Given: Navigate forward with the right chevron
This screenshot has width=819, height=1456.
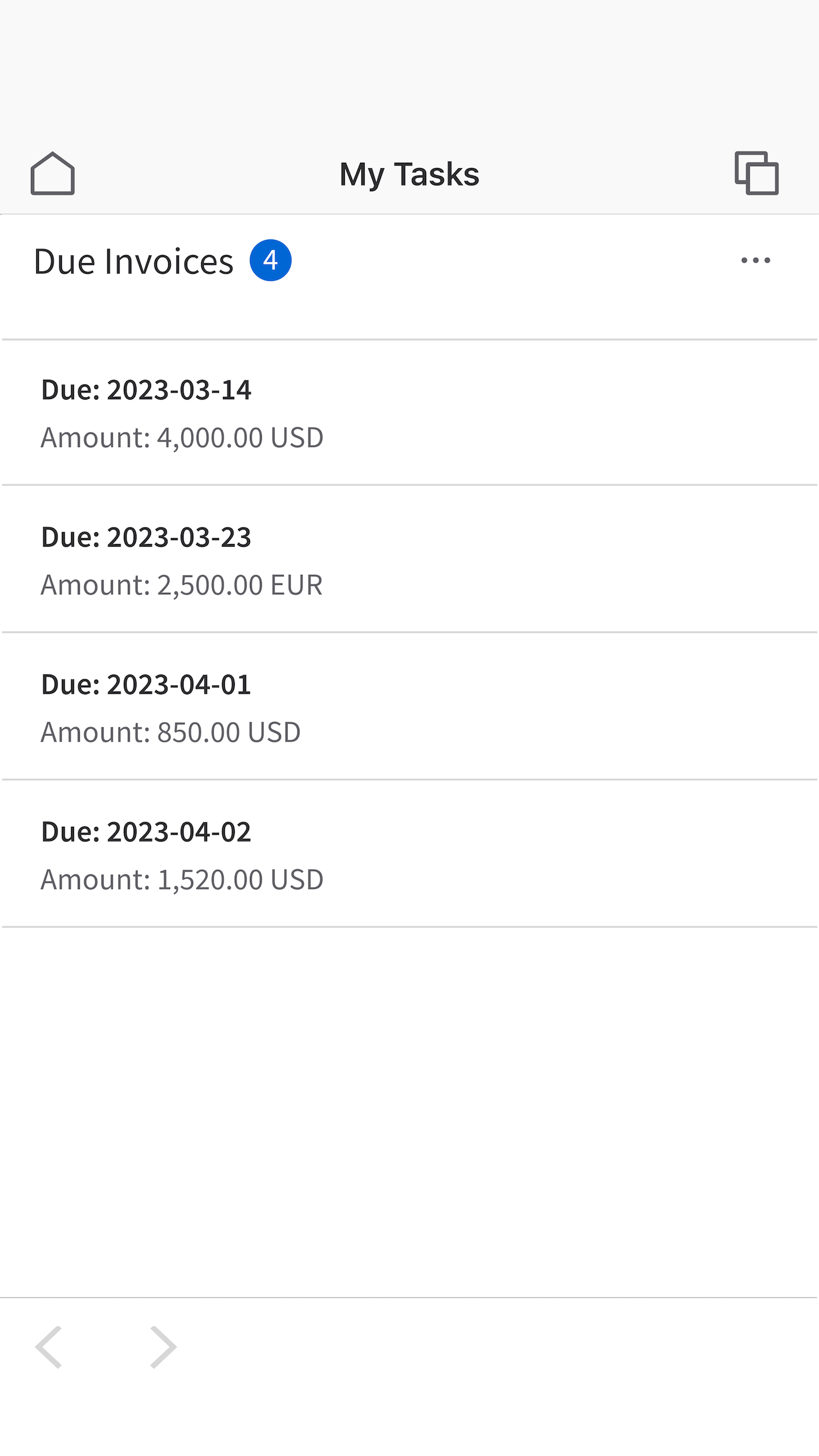Looking at the screenshot, I should pos(163,1347).
